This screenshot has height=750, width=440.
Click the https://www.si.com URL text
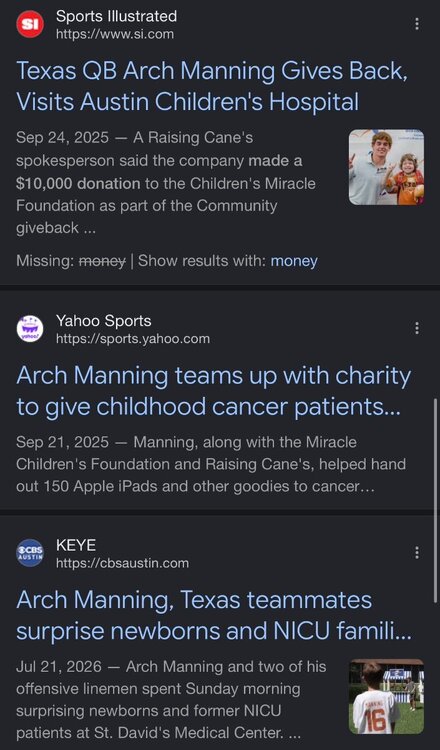coord(115,34)
